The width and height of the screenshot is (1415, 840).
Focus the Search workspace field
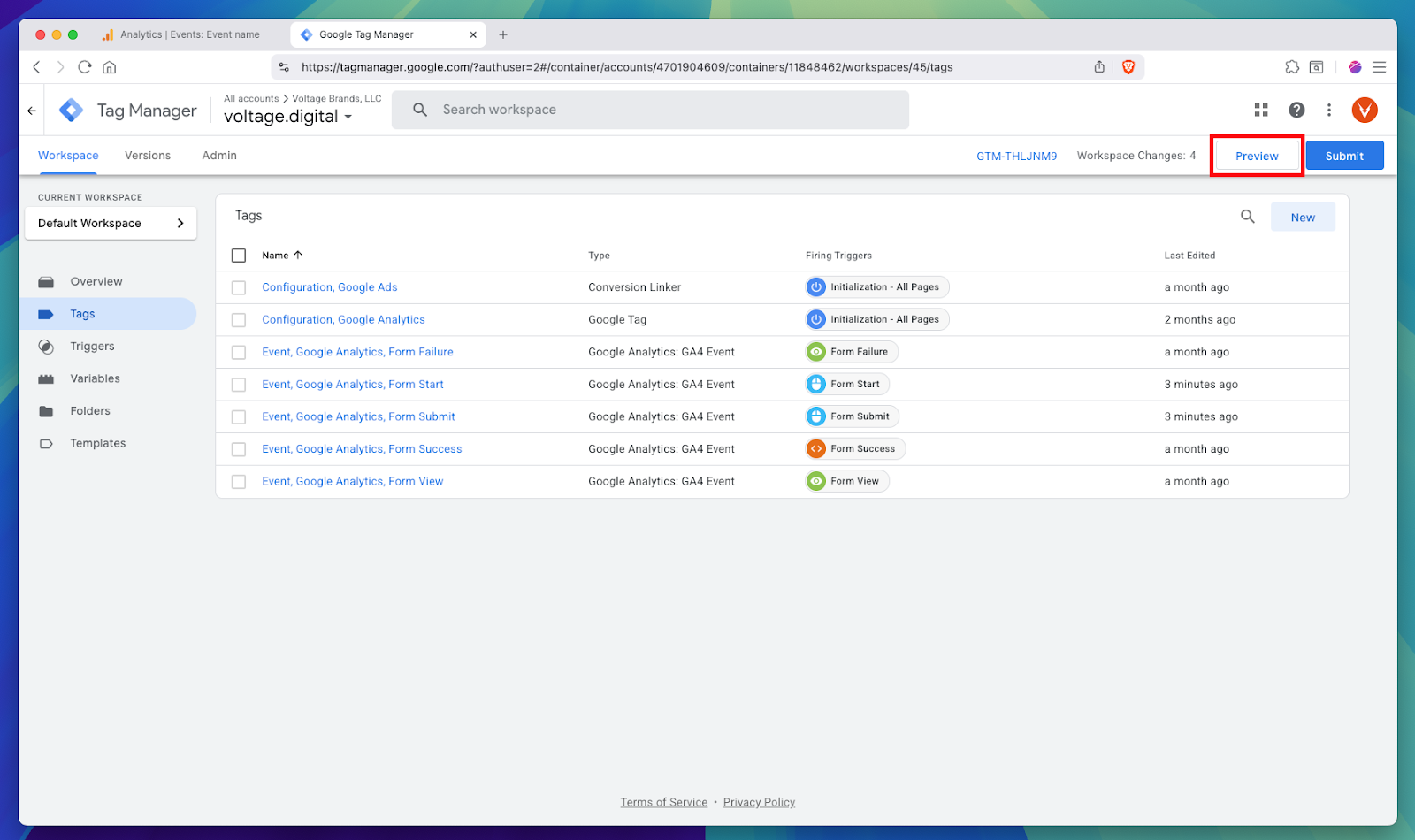pyautogui.click(x=650, y=110)
